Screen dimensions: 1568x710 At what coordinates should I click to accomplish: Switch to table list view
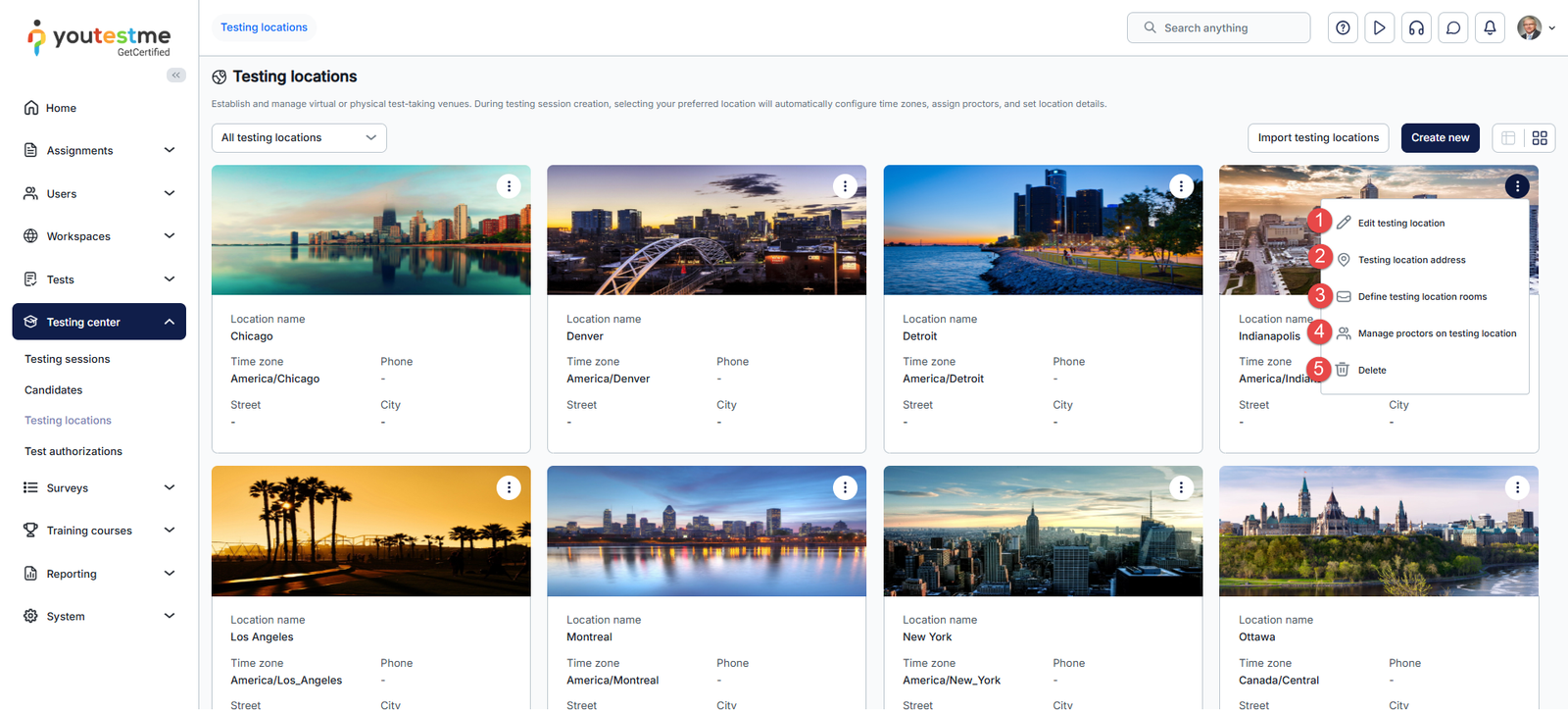(1508, 138)
